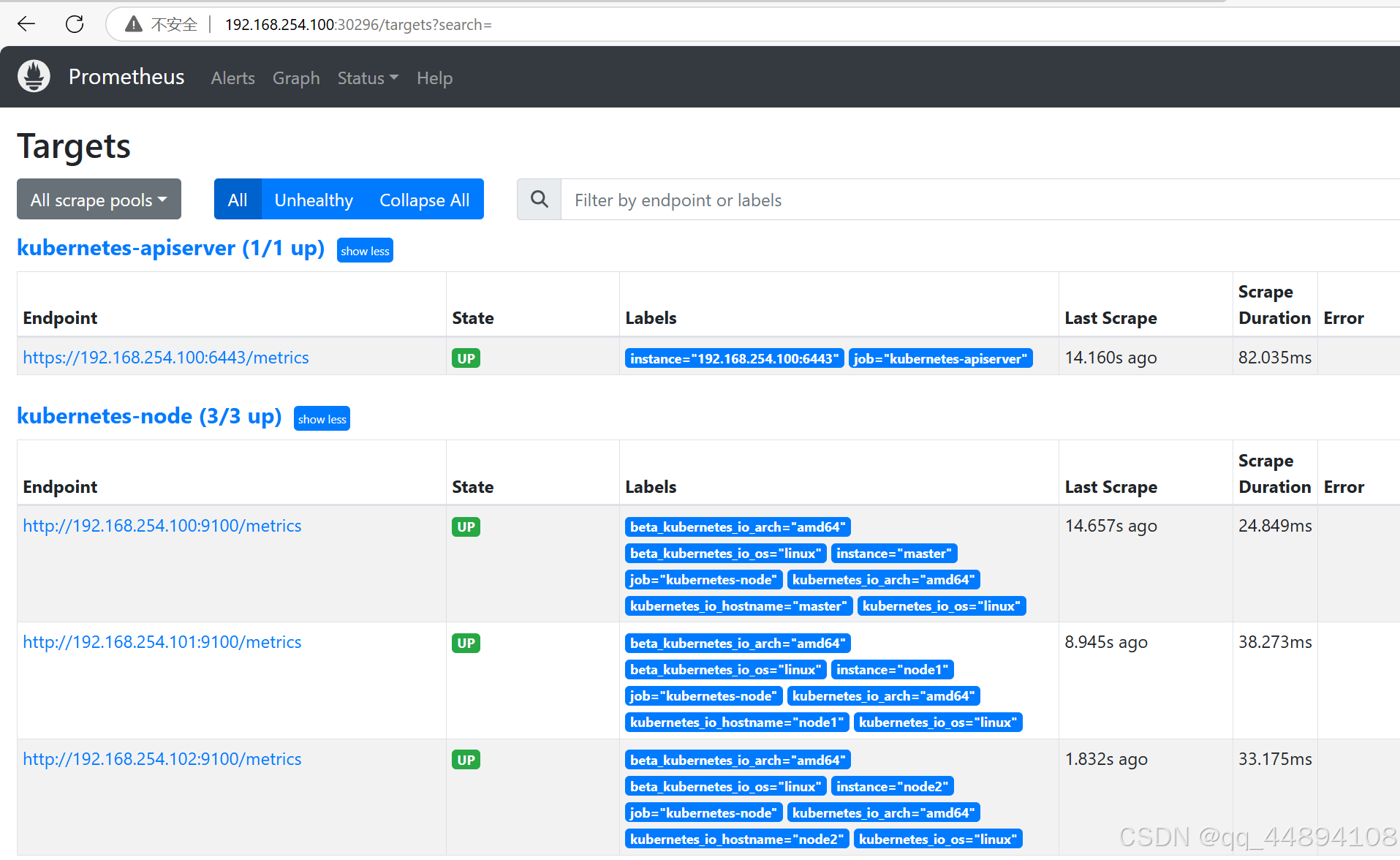Image resolution: width=1400 pixels, height=860 pixels.
Task: Click the Targets page heading
Action: coord(74,146)
